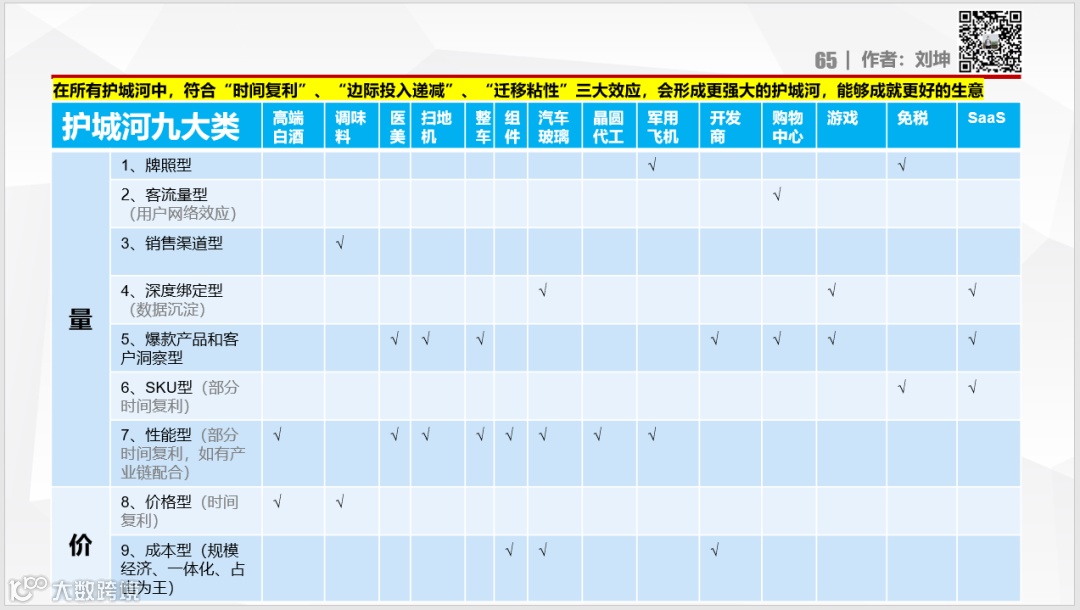Click the 价 category cell
Viewport: 1080px width, 610px height.
click(81, 545)
